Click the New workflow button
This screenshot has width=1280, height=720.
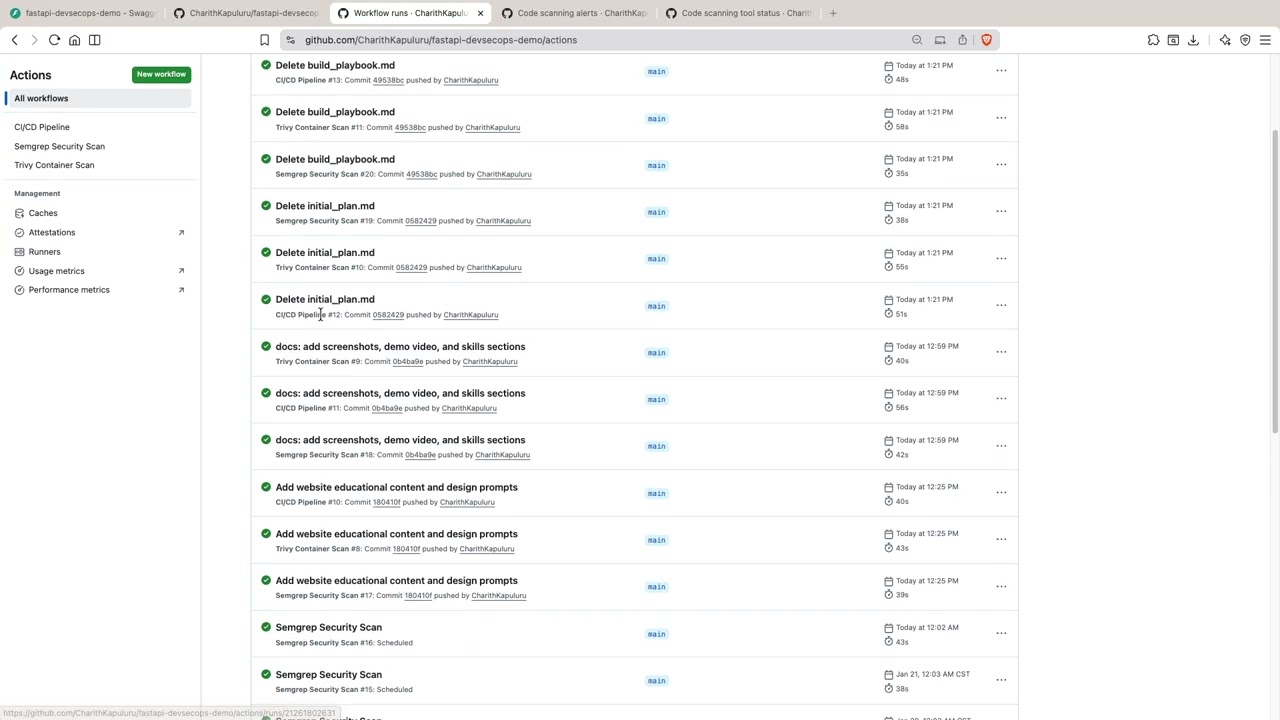coord(161,74)
